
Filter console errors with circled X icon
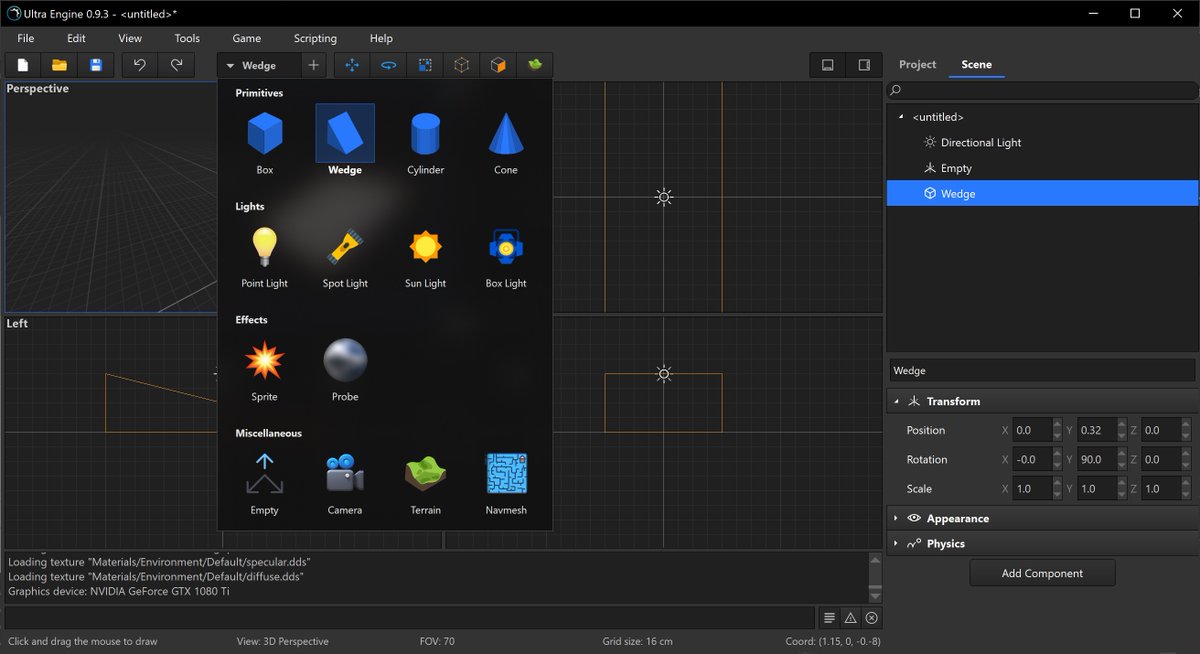(872, 618)
